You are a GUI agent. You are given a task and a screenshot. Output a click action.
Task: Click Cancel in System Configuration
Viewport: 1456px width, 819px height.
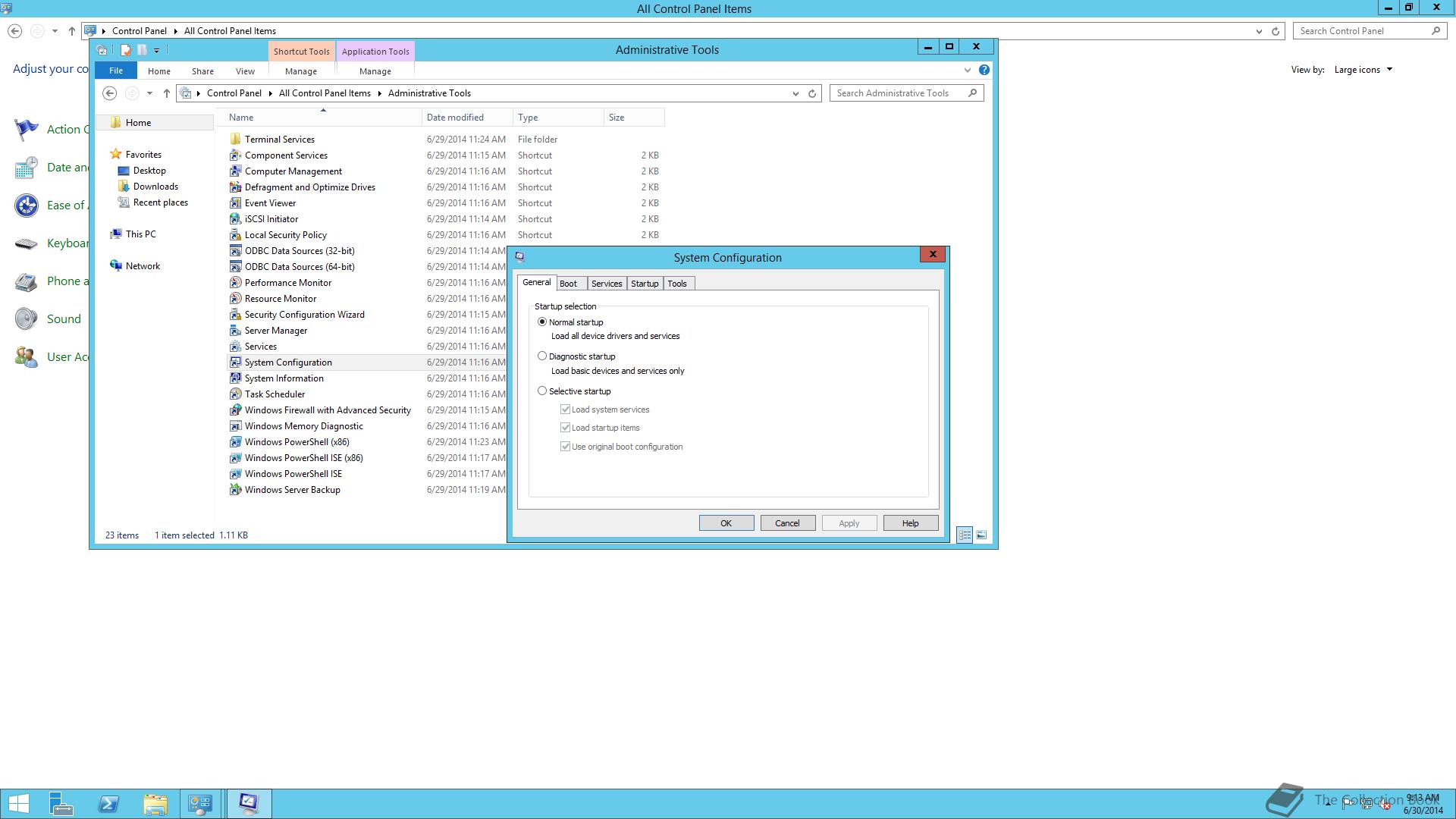pyautogui.click(x=787, y=523)
